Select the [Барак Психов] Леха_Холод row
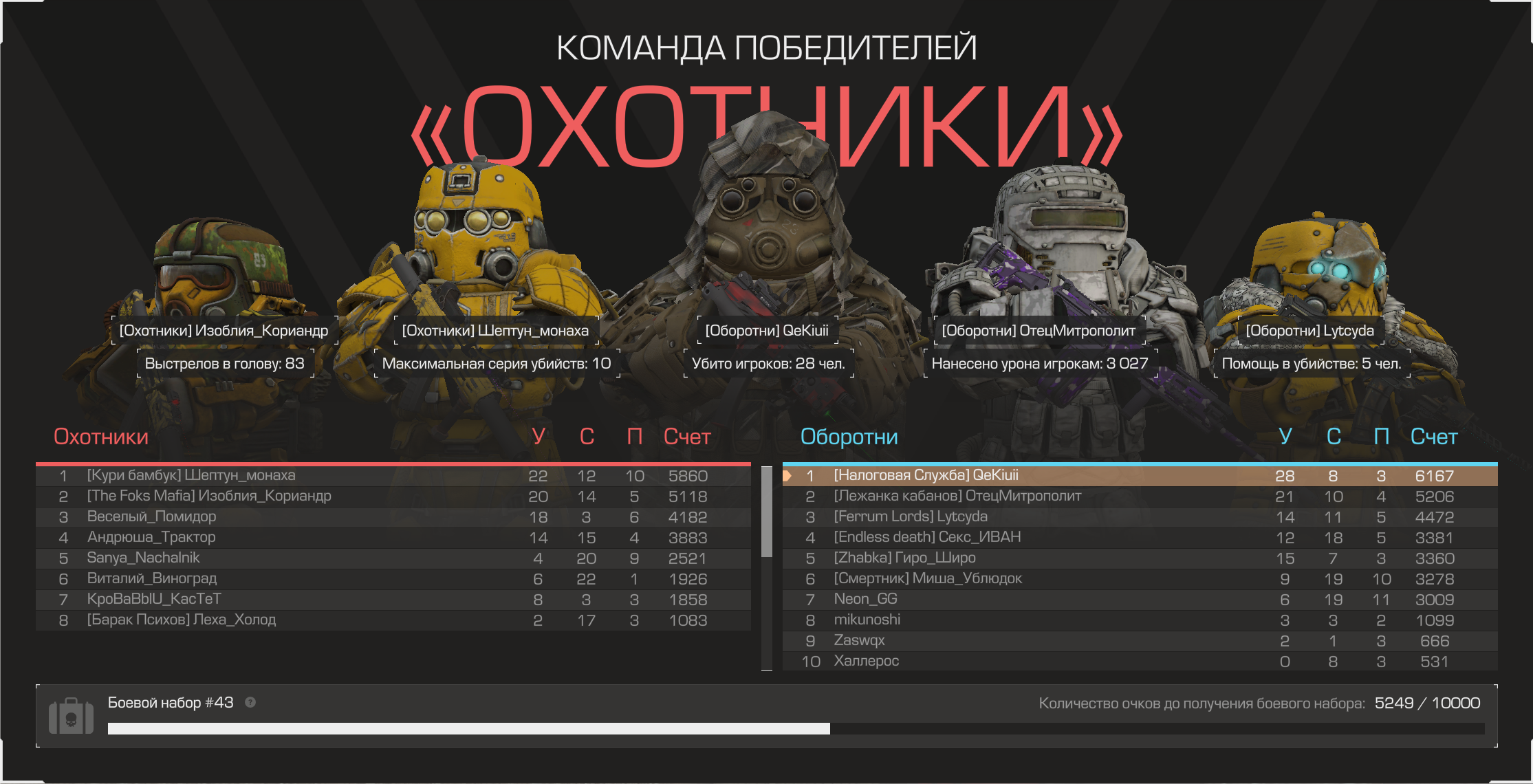This screenshot has width=1533, height=784. [393, 620]
